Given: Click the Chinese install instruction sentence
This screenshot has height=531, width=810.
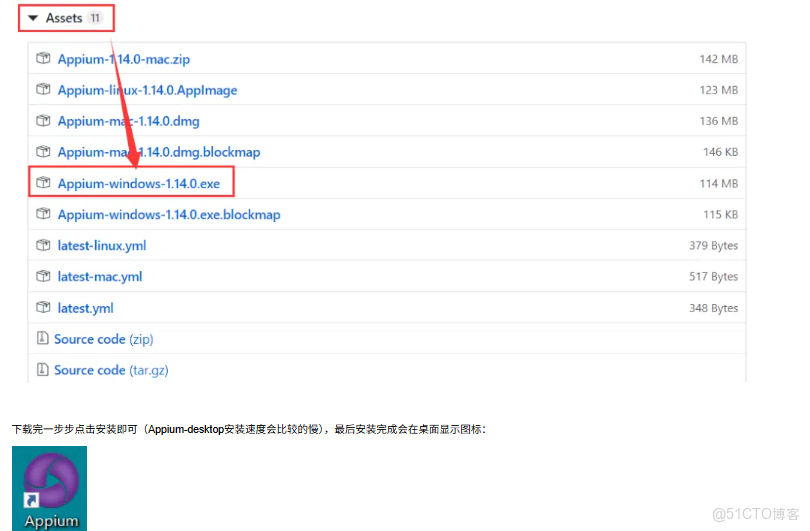Looking at the screenshot, I should pos(248,429).
